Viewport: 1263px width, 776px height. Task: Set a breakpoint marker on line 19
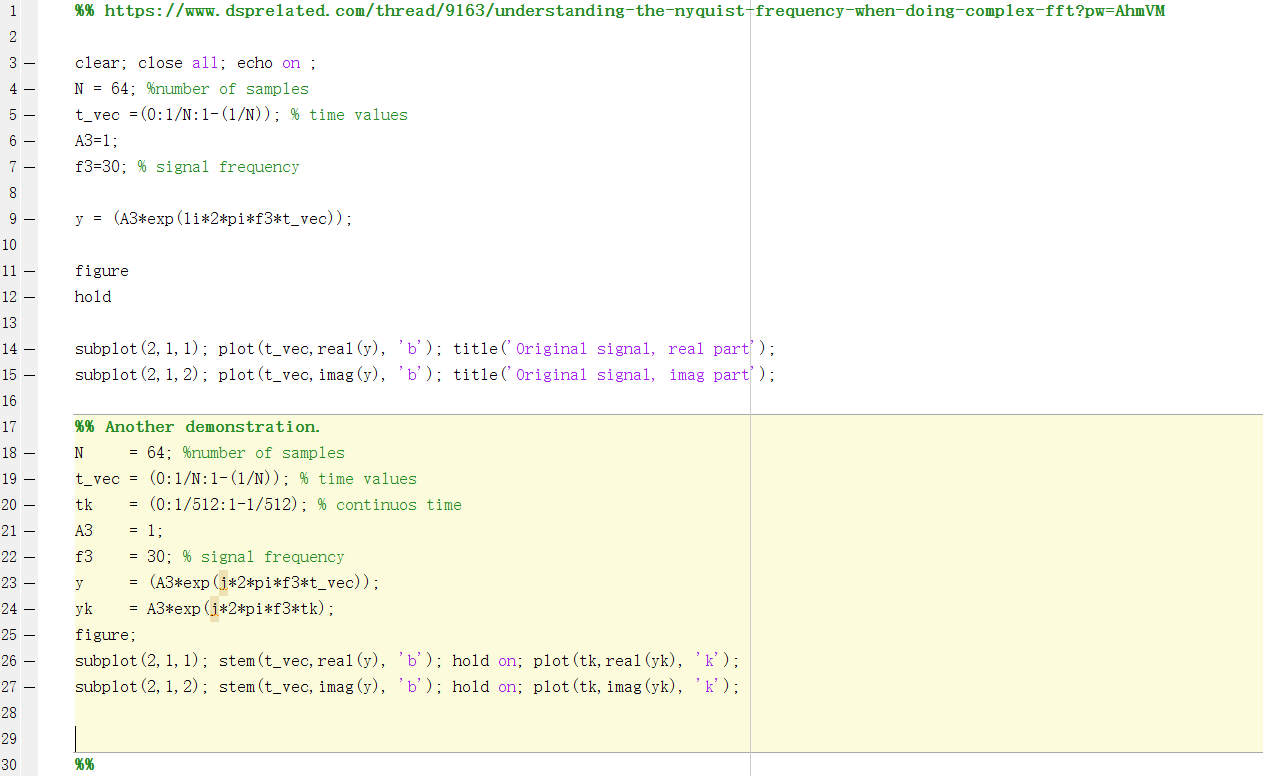(x=28, y=478)
